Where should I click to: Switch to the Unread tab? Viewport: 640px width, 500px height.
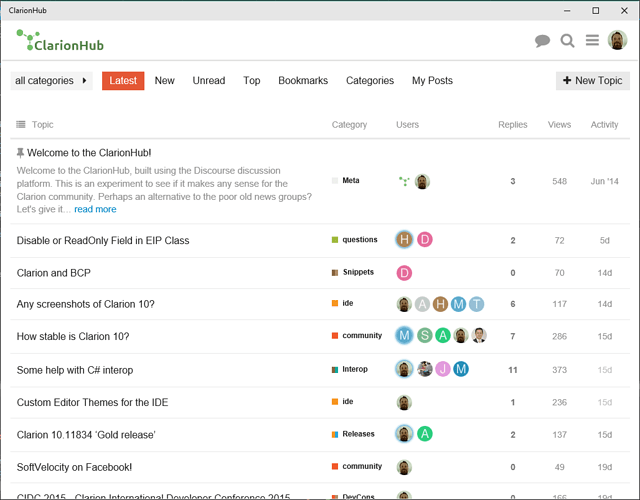point(209,80)
